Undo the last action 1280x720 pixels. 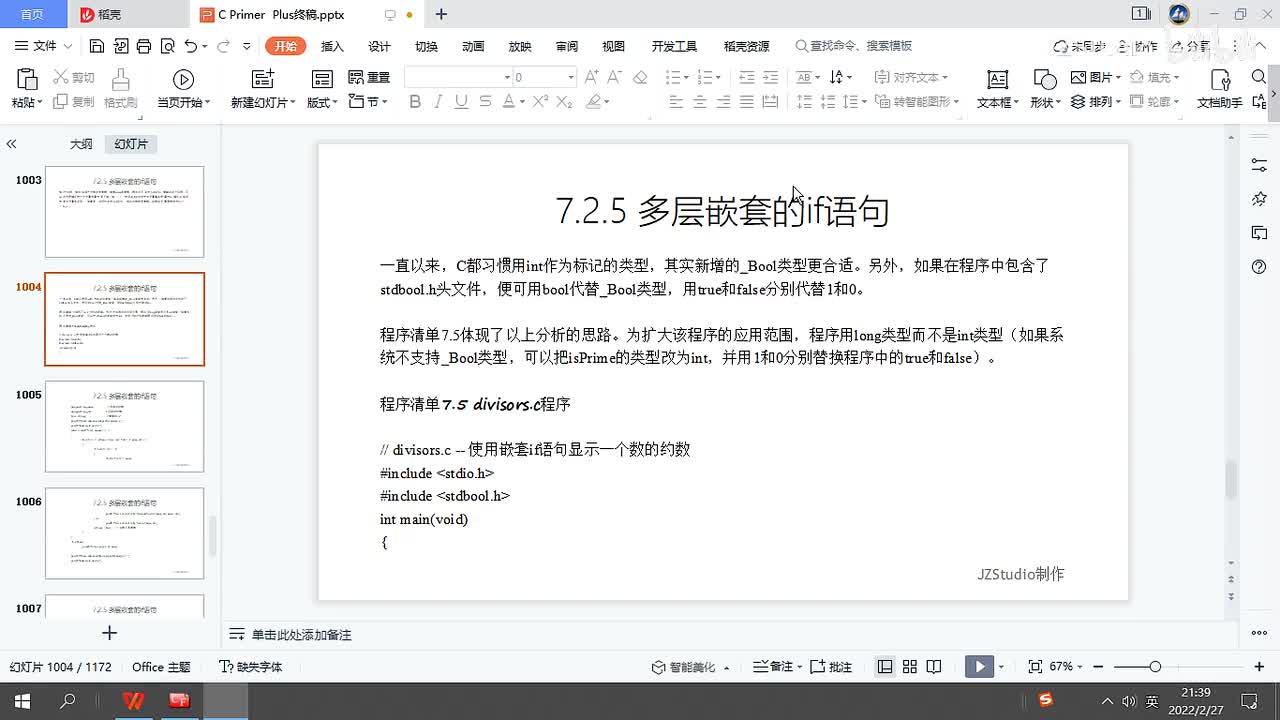coord(190,46)
